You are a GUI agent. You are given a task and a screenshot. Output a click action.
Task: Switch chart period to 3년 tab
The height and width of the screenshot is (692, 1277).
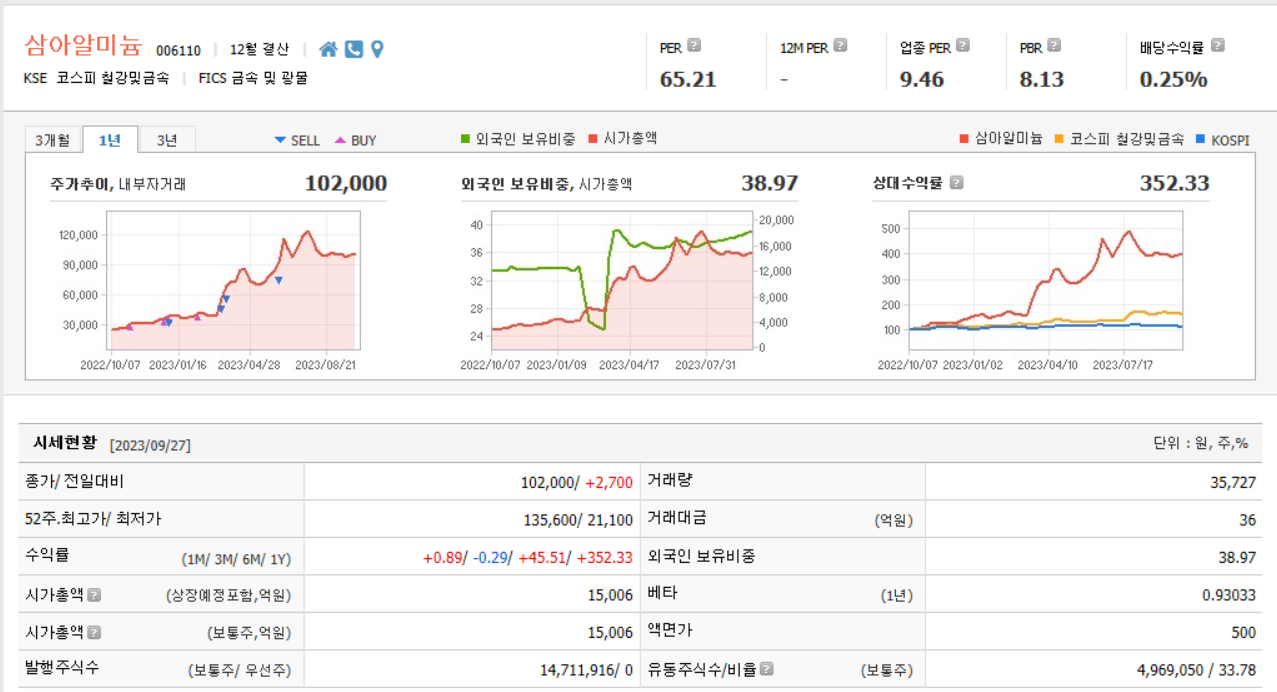[167, 140]
